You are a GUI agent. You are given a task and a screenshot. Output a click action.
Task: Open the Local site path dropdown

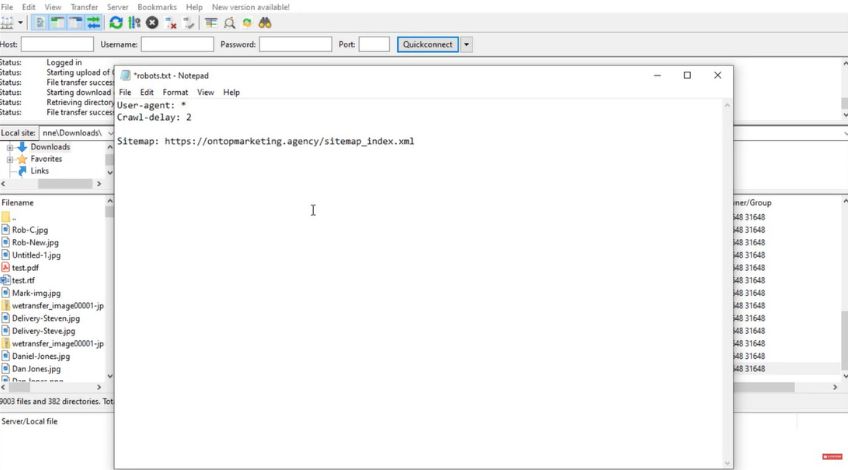[110, 133]
